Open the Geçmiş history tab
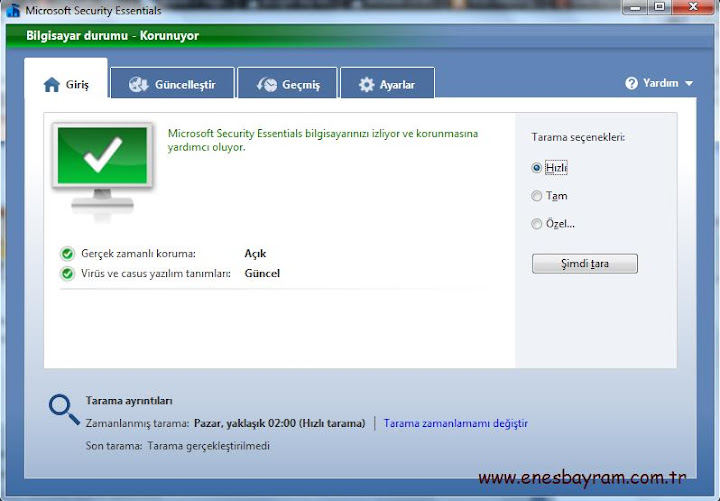This screenshot has height=501, width=720. 287,83
